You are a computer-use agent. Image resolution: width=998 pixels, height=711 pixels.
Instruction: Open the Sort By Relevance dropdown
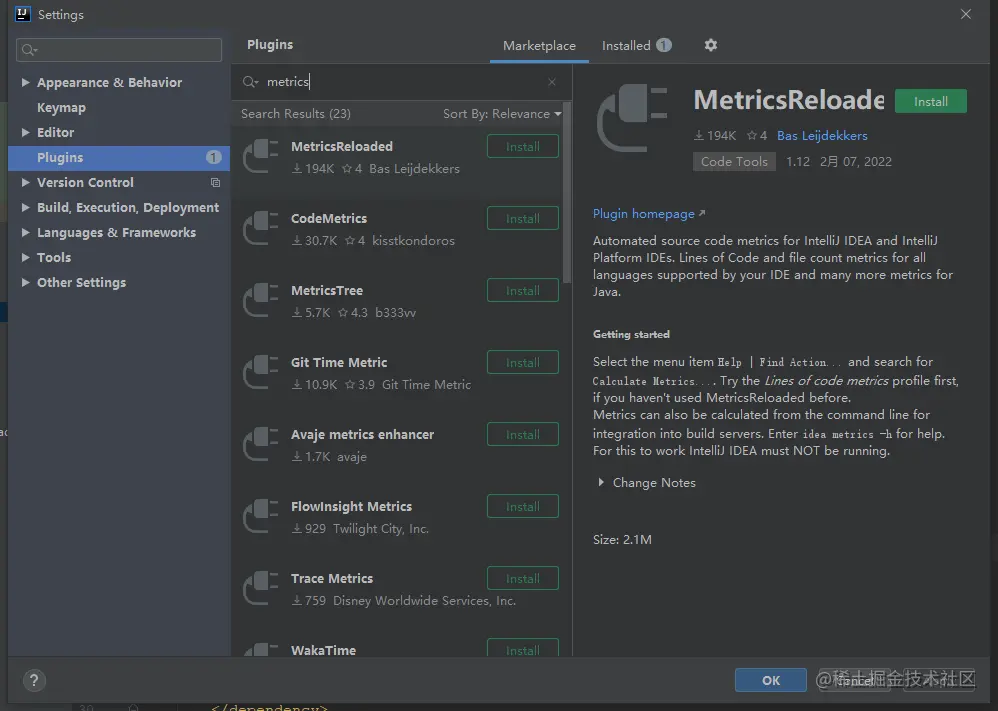[502, 114]
